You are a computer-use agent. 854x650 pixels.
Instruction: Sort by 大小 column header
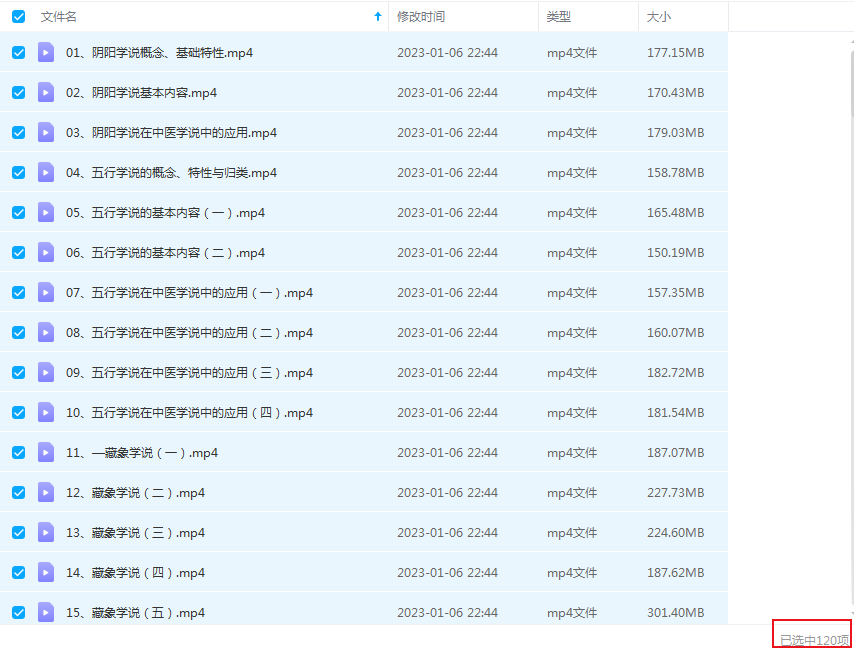click(658, 17)
